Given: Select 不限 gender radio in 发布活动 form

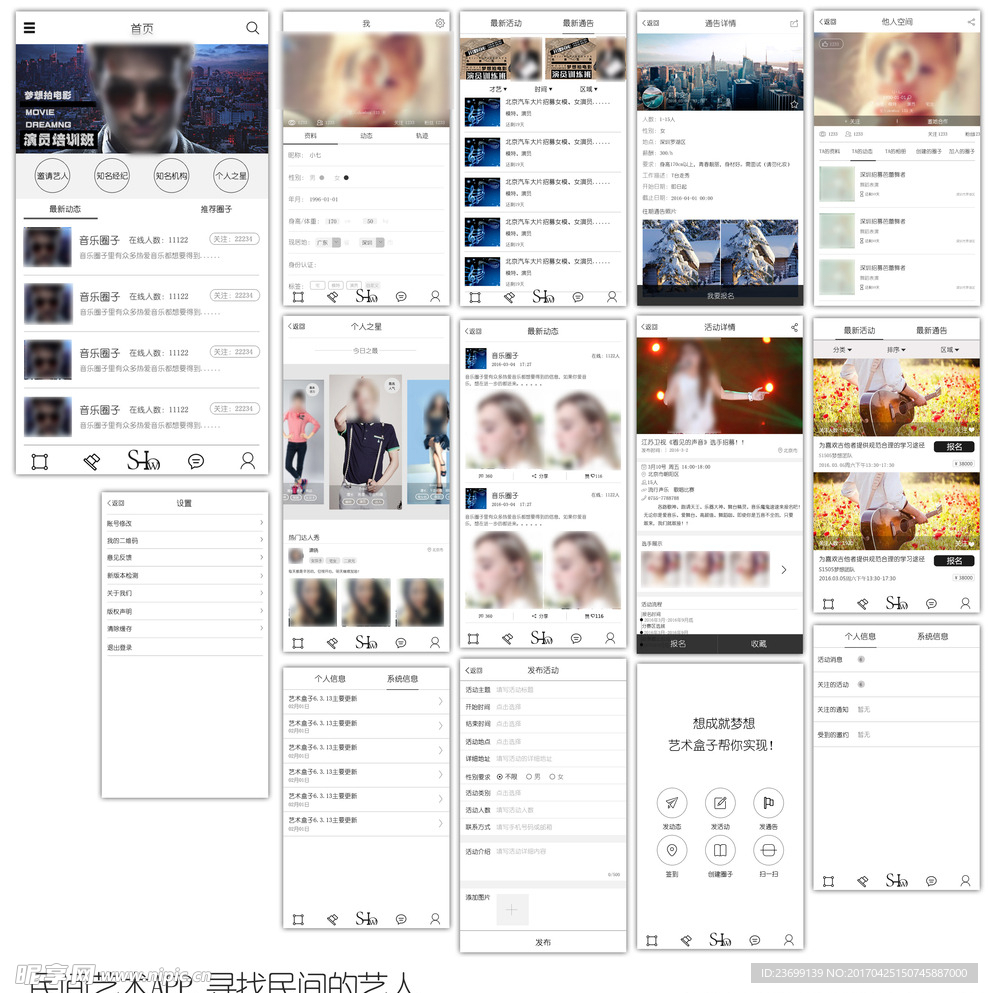Looking at the screenshot, I should 500,776.
